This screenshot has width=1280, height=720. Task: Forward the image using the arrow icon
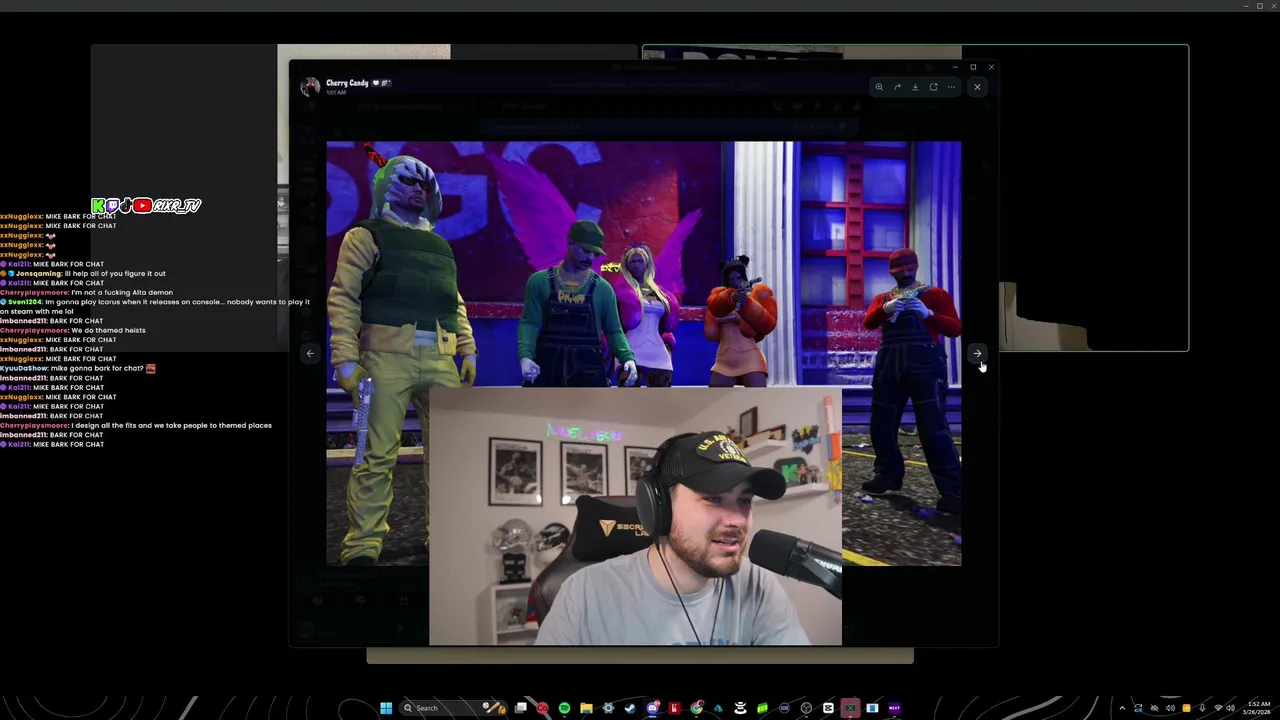897,87
